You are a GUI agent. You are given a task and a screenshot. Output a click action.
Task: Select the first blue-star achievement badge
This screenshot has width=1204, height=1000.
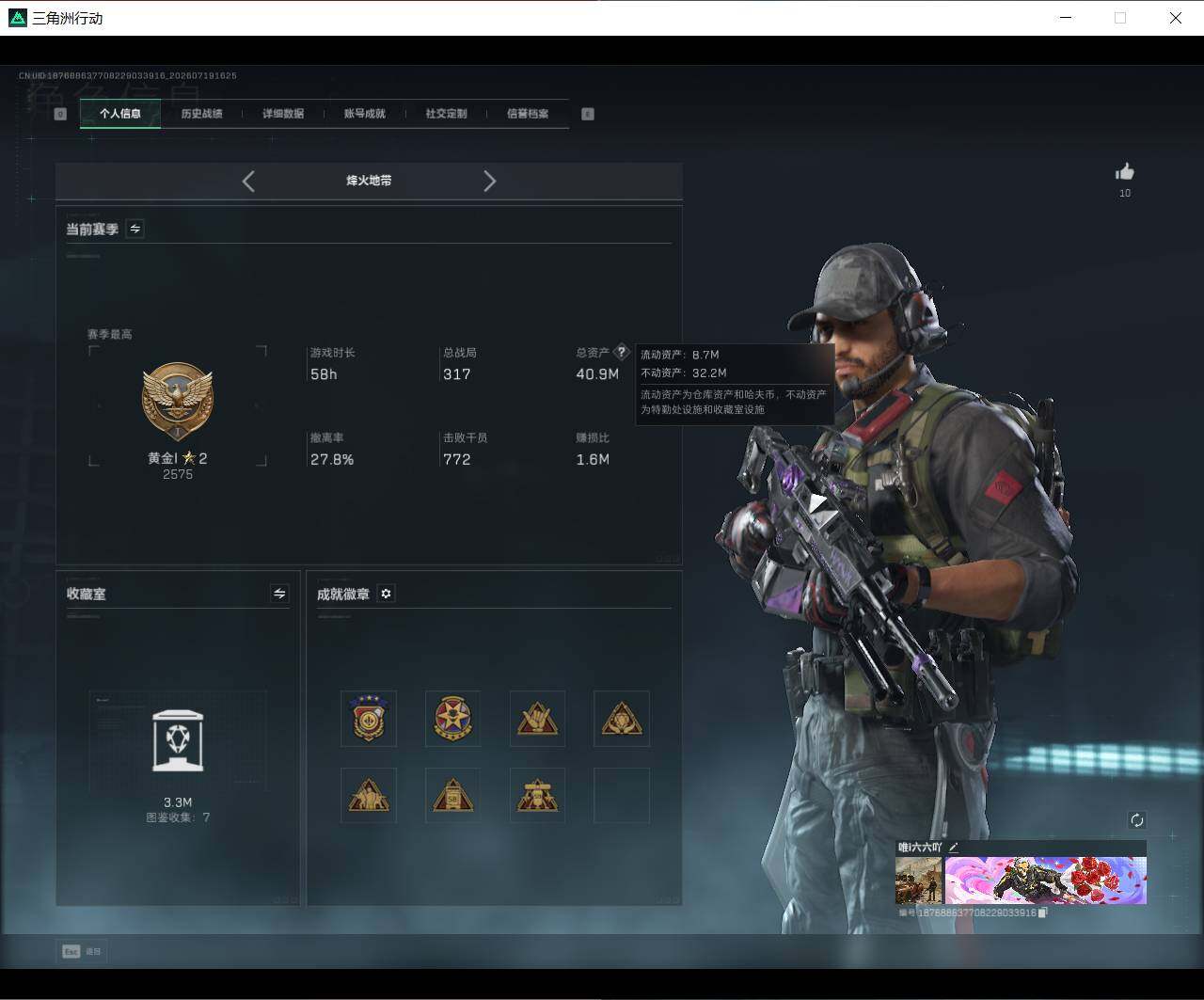click(x=368, y=718)
